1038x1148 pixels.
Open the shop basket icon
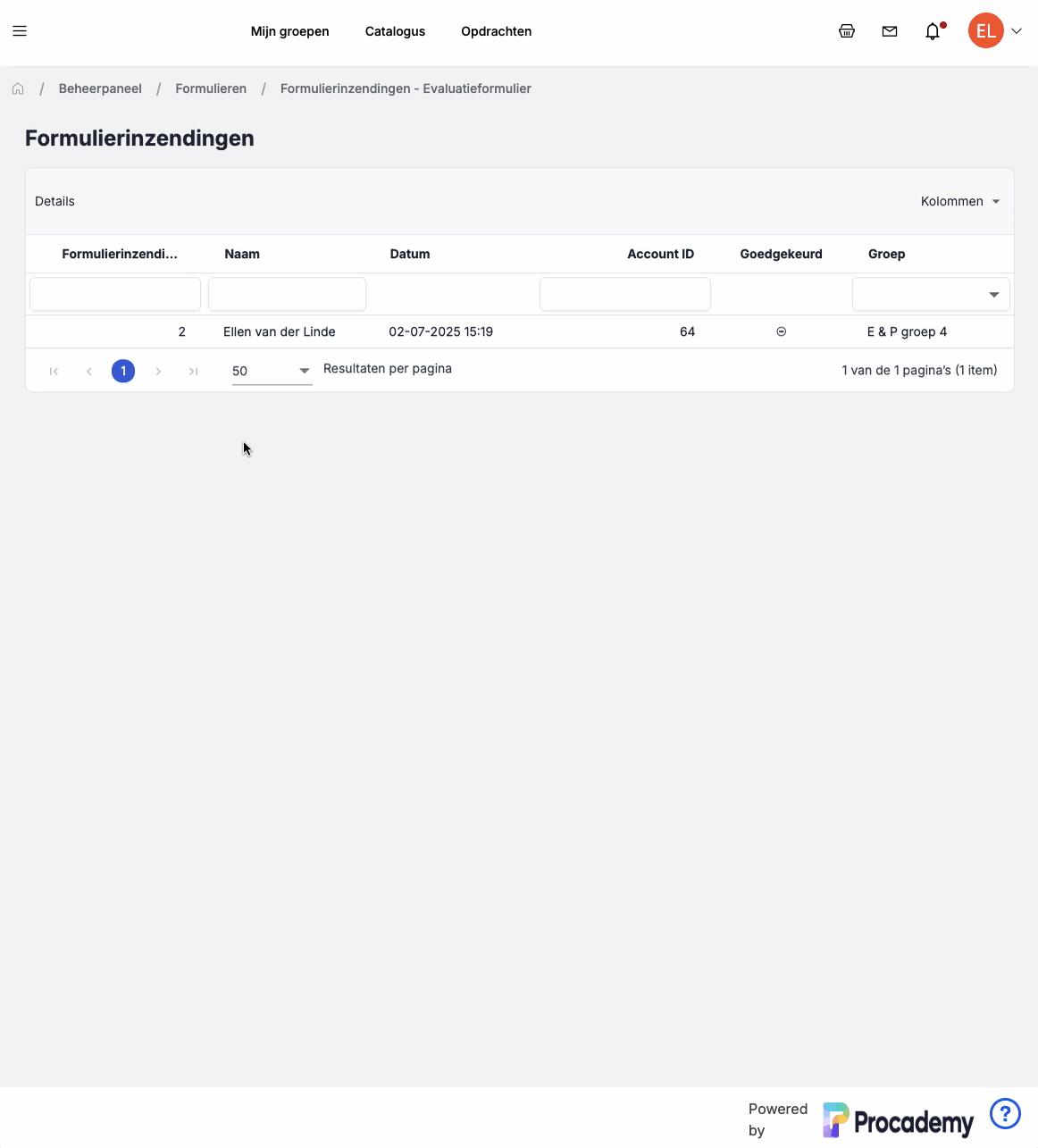tap(847, 31)
